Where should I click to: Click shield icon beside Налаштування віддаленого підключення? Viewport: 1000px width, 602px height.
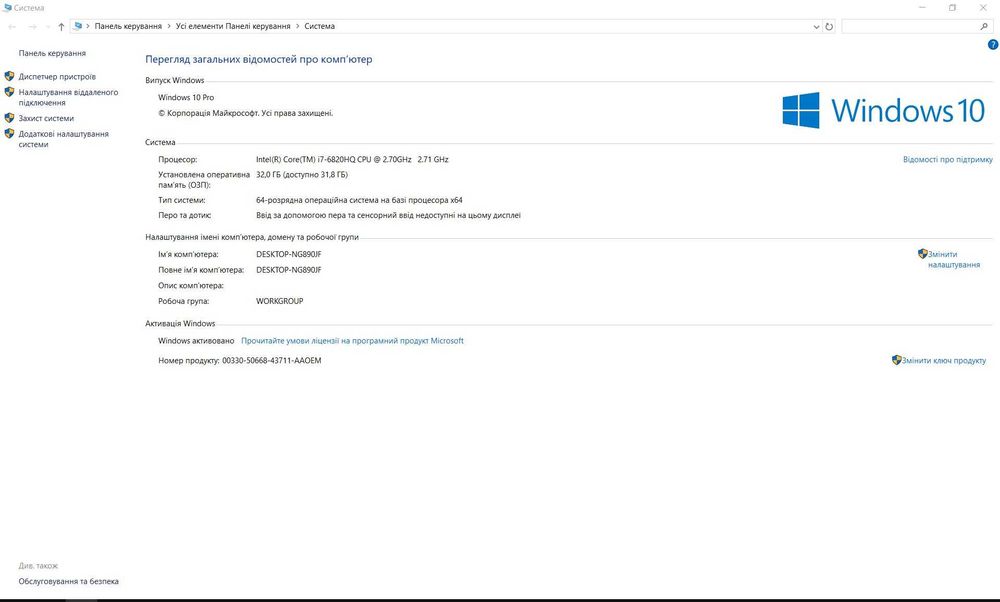pos(9,92)
